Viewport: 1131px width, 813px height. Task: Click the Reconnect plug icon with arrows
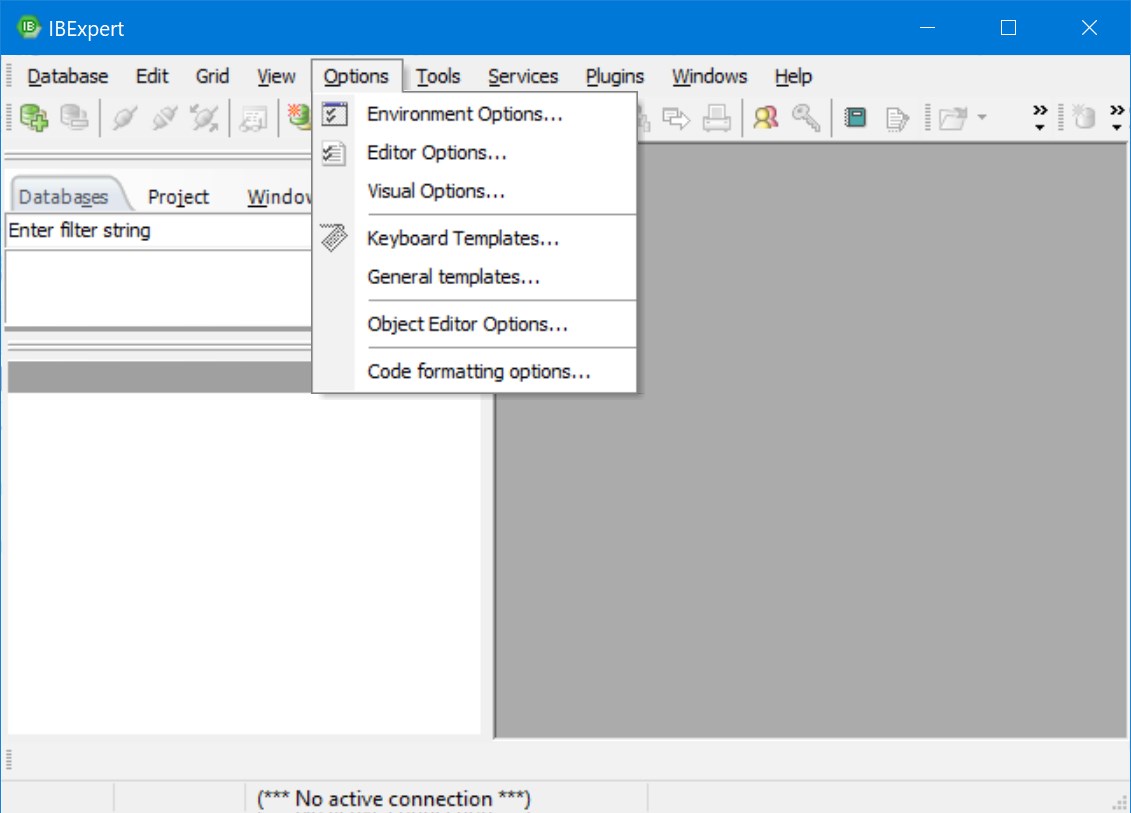(205, 118)
